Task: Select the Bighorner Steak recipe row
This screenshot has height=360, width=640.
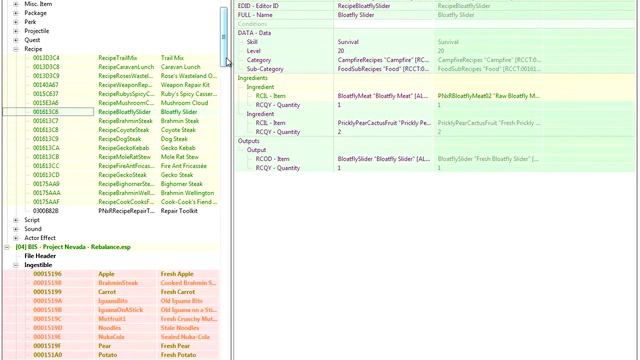Action: (111, 184)
